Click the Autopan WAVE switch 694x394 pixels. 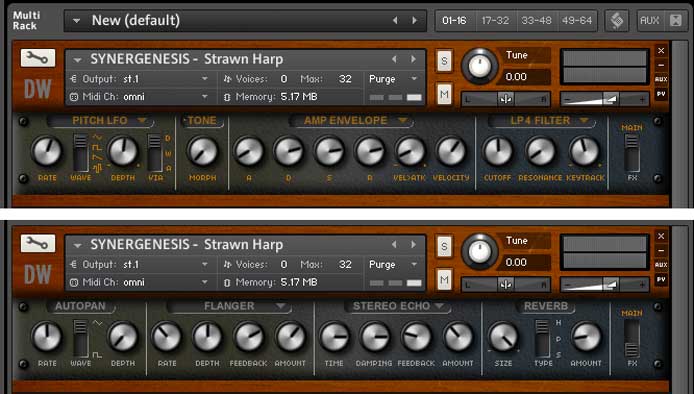click(x=81, y=339)
